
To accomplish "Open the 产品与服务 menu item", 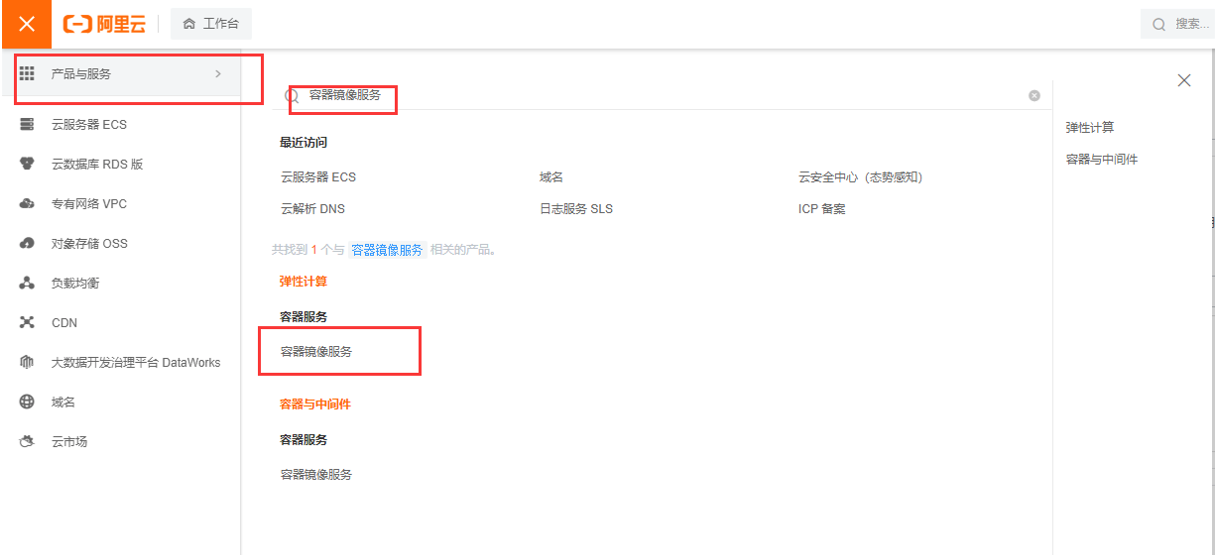I will point(121,74).
